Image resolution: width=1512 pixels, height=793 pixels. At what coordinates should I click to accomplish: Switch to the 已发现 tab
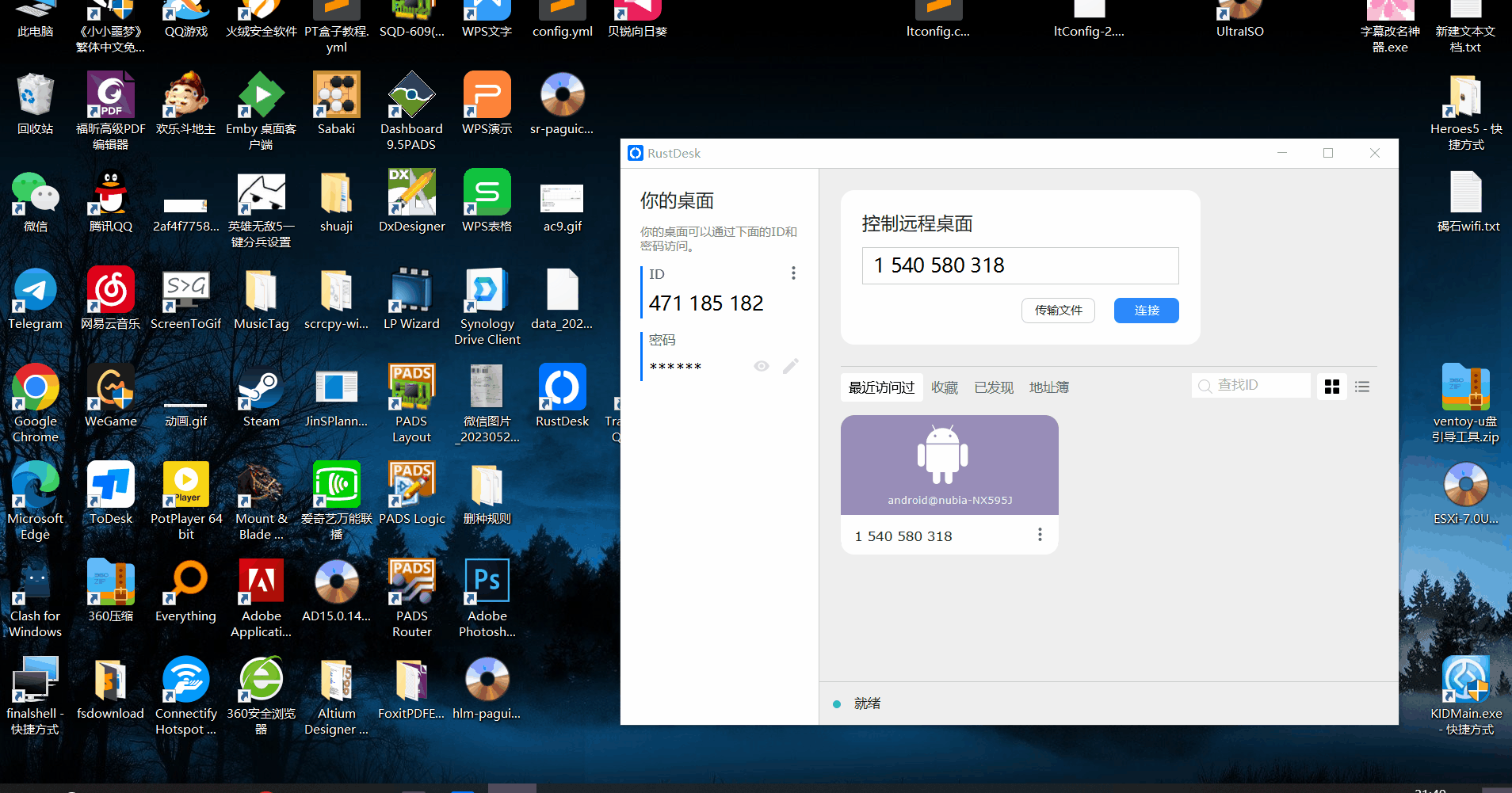pos(994,387)
